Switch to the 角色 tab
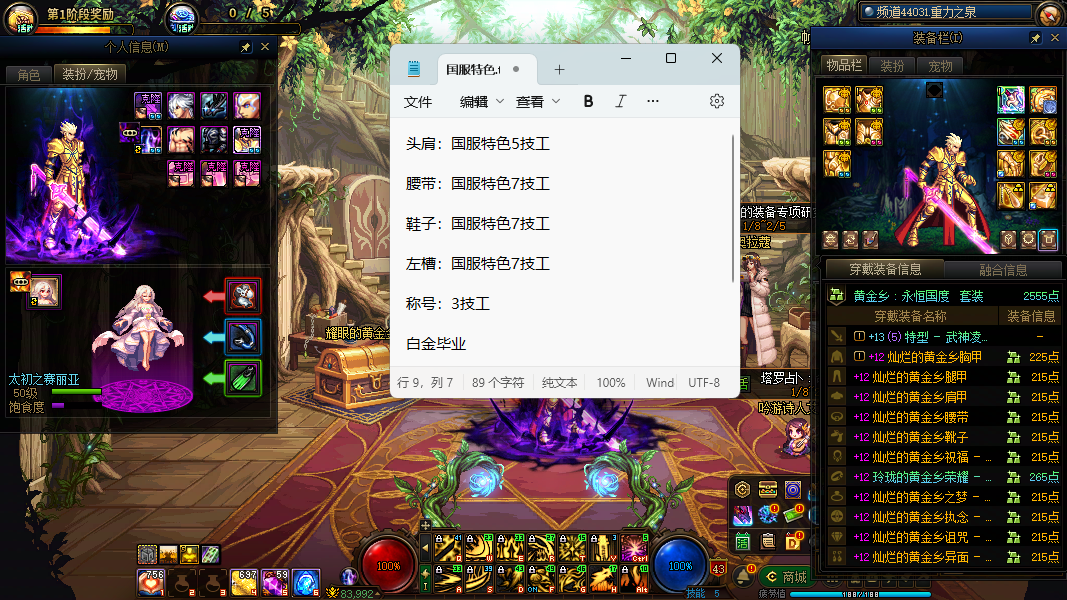1067x600 pixels. [28, 74]
